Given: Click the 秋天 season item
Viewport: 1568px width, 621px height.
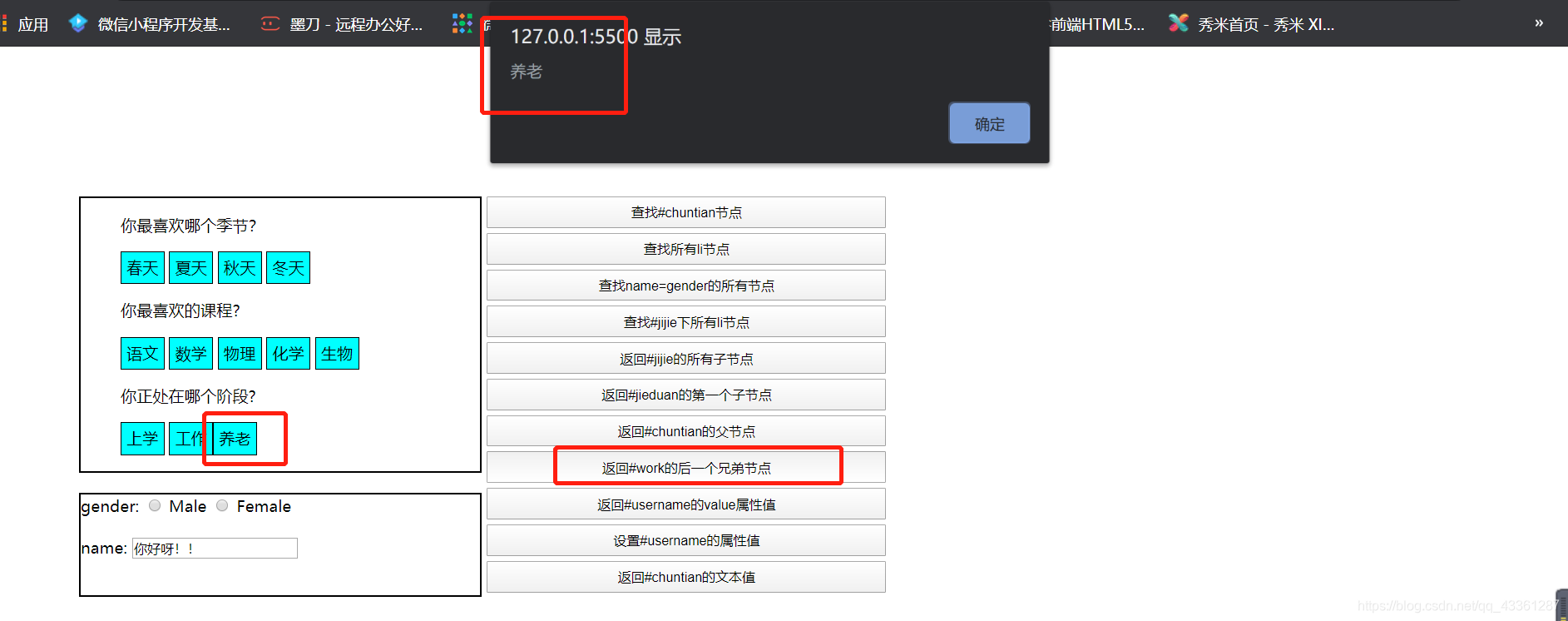Looking at the screenshot, I should (x=240, y=268).
